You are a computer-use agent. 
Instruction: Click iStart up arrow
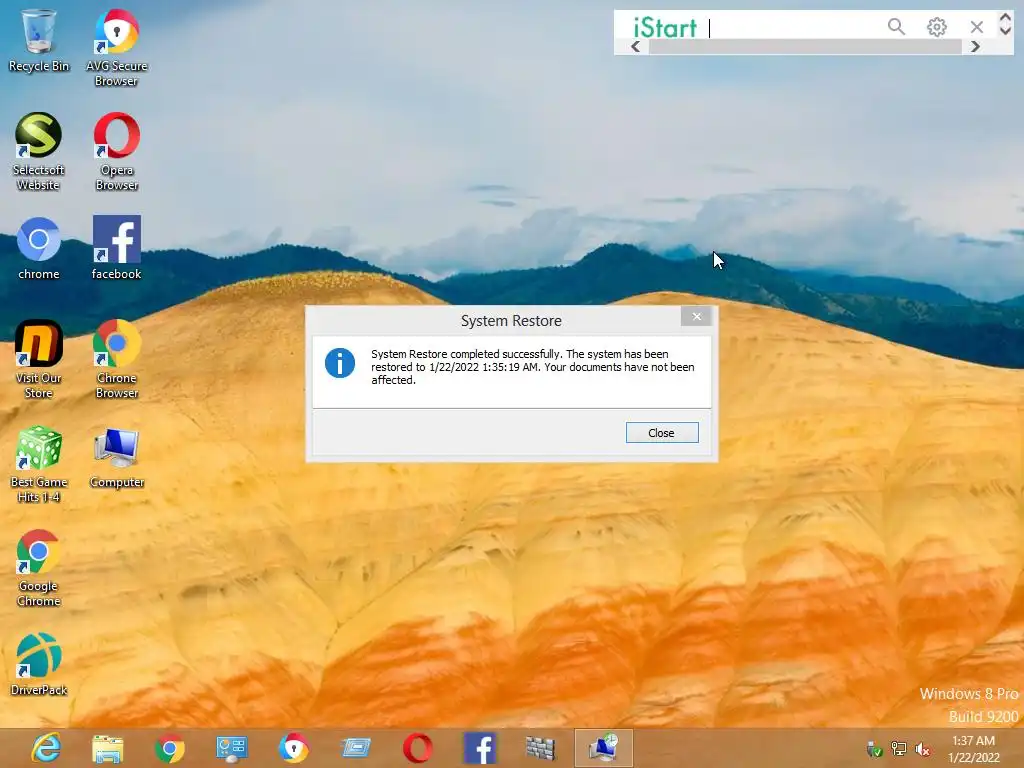[x=1005, y=18]
